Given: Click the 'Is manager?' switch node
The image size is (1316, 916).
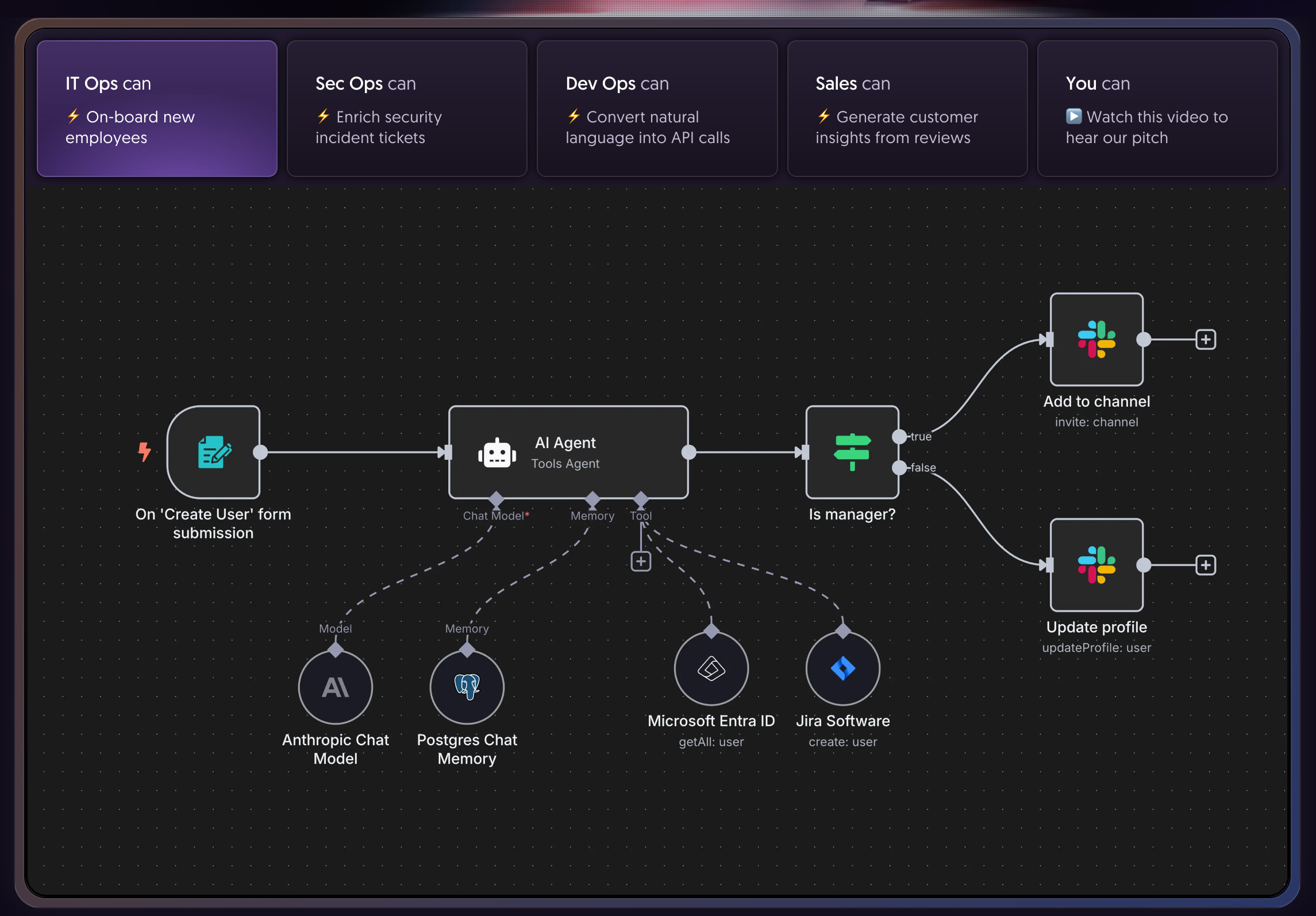Looking at the screenshot, I should [x=852, y=452].
